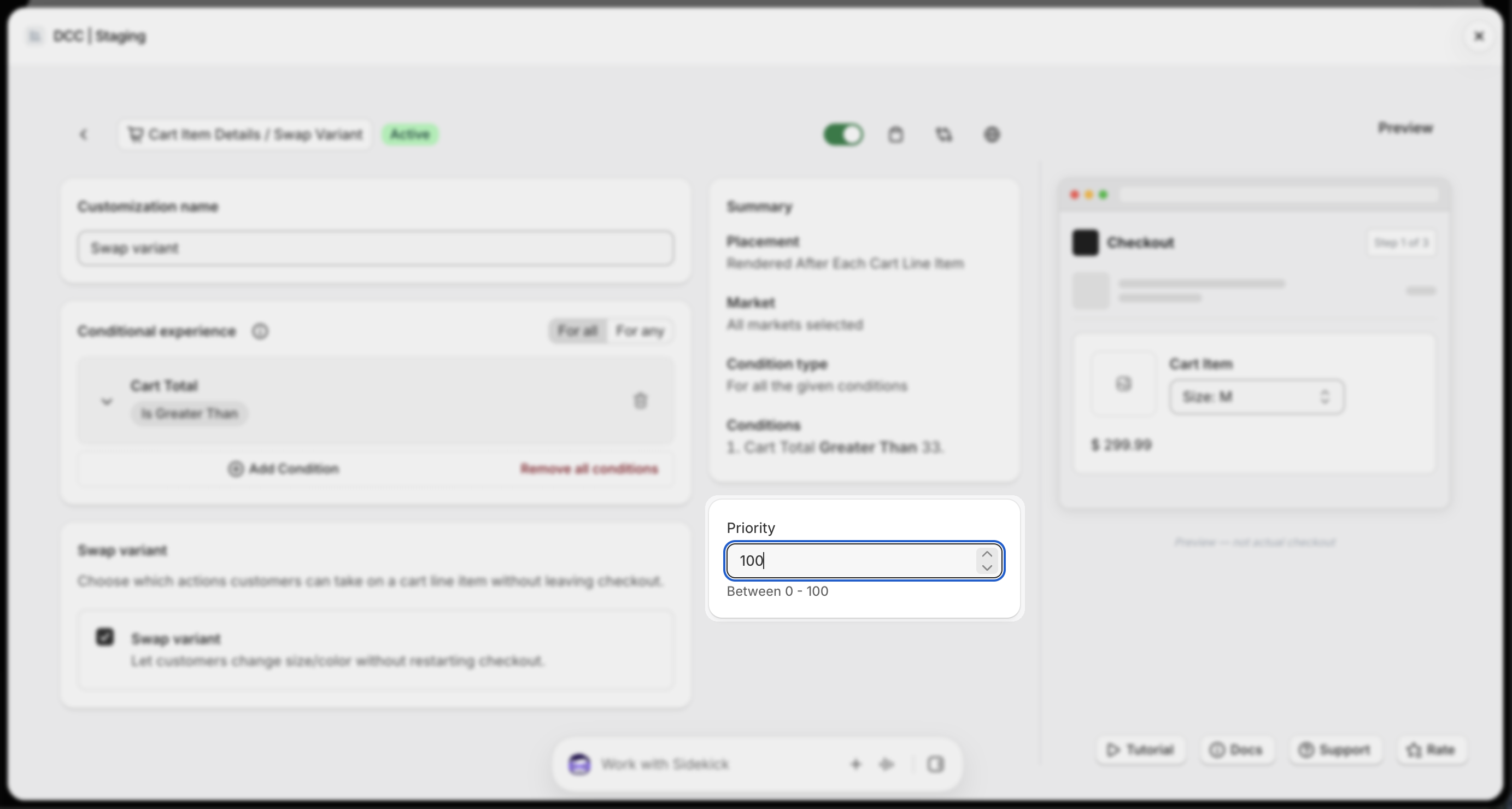Click the panel icon in Sidekick bar
The width and height of the screenshot is (1512, 809).
point(935,764)
